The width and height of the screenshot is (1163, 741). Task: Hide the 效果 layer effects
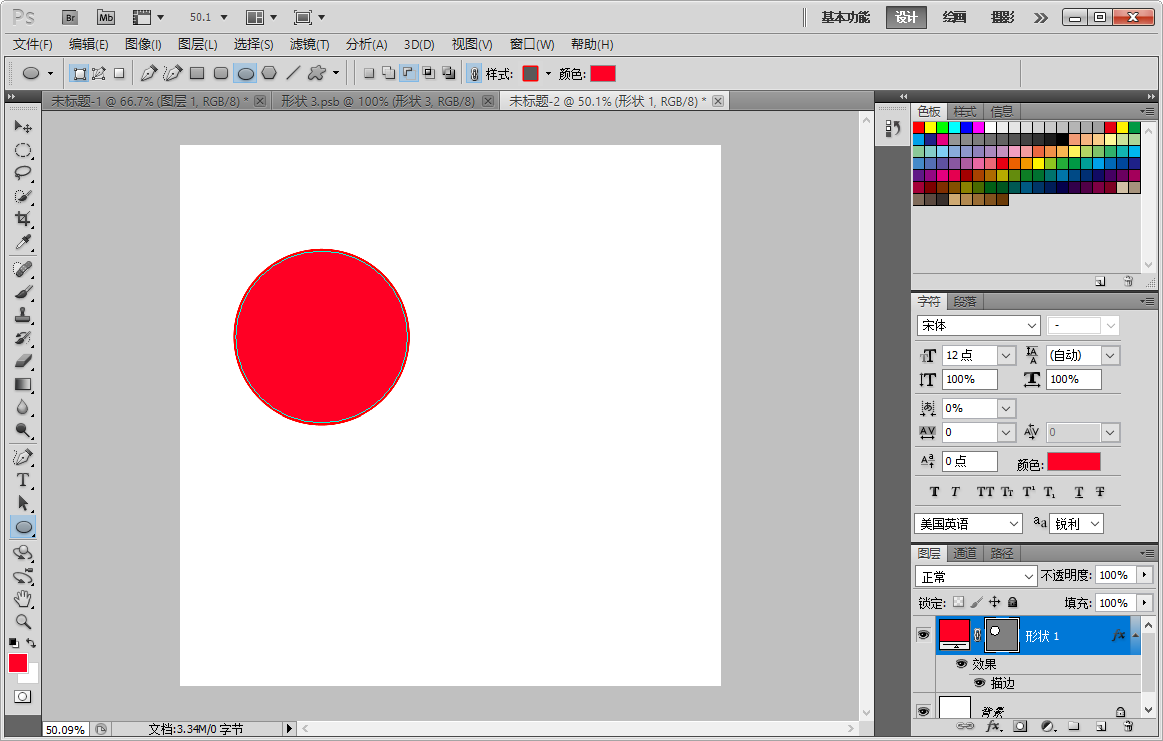point(961,663)
